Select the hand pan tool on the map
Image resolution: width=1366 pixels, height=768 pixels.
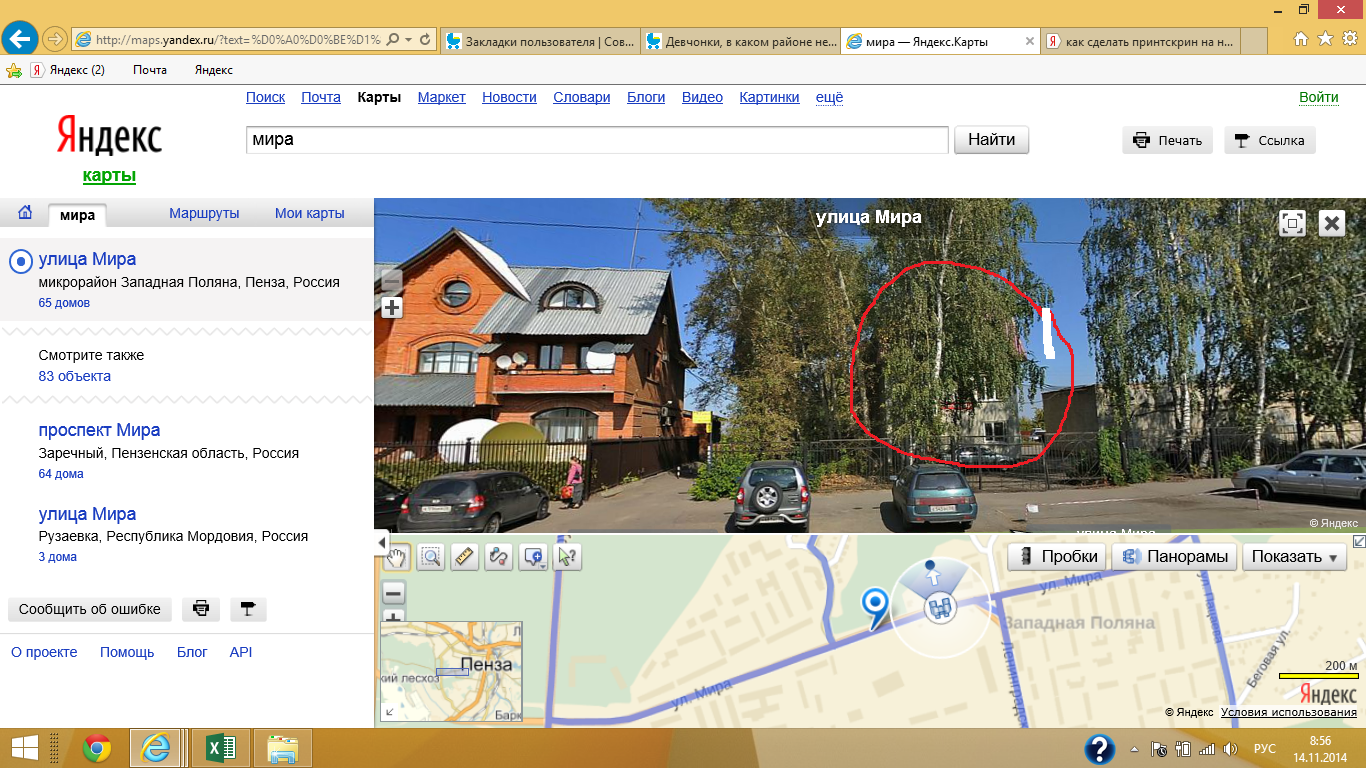point(398,557)
